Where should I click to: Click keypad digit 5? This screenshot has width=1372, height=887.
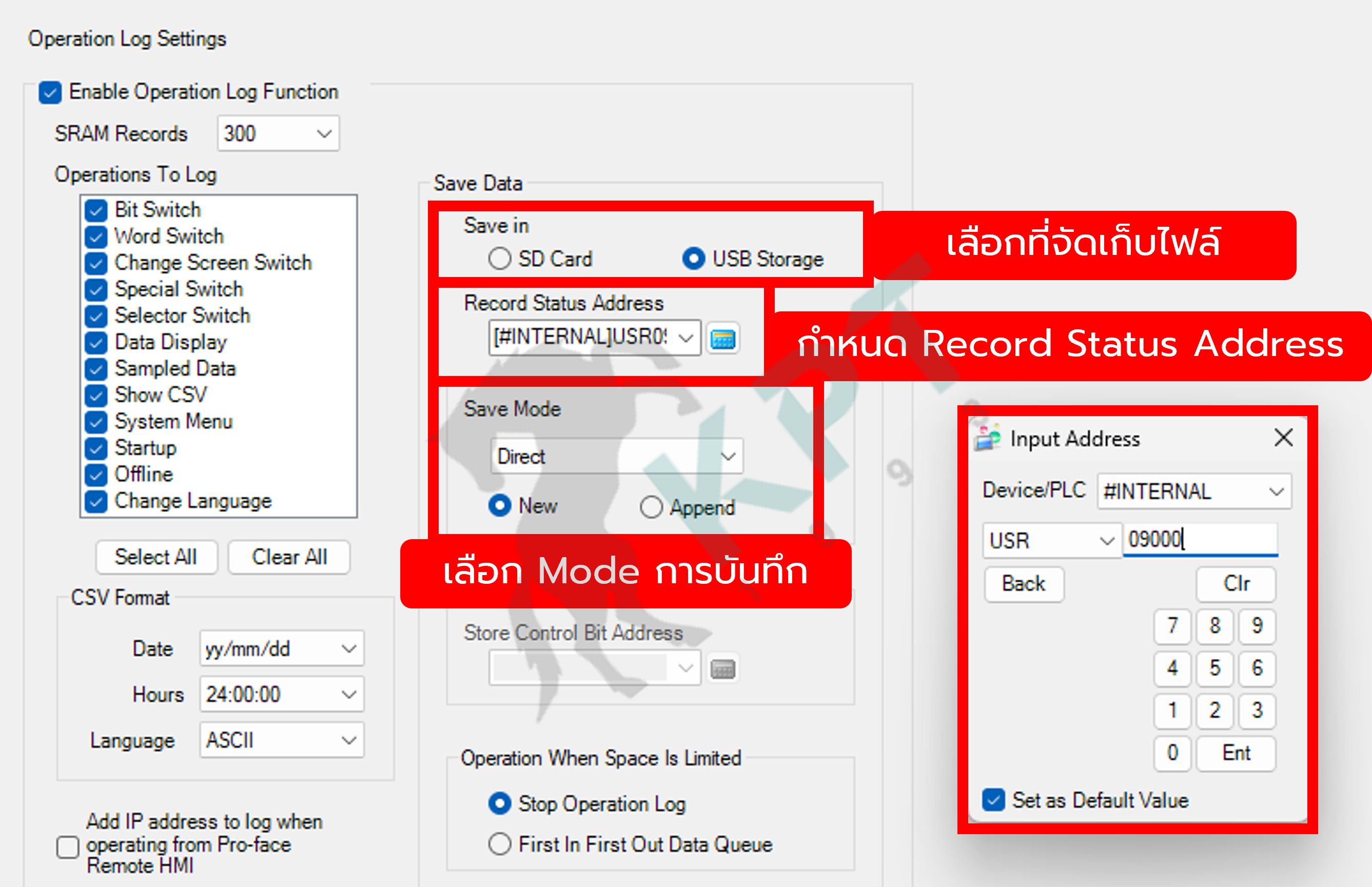(x=1215, y=668)
